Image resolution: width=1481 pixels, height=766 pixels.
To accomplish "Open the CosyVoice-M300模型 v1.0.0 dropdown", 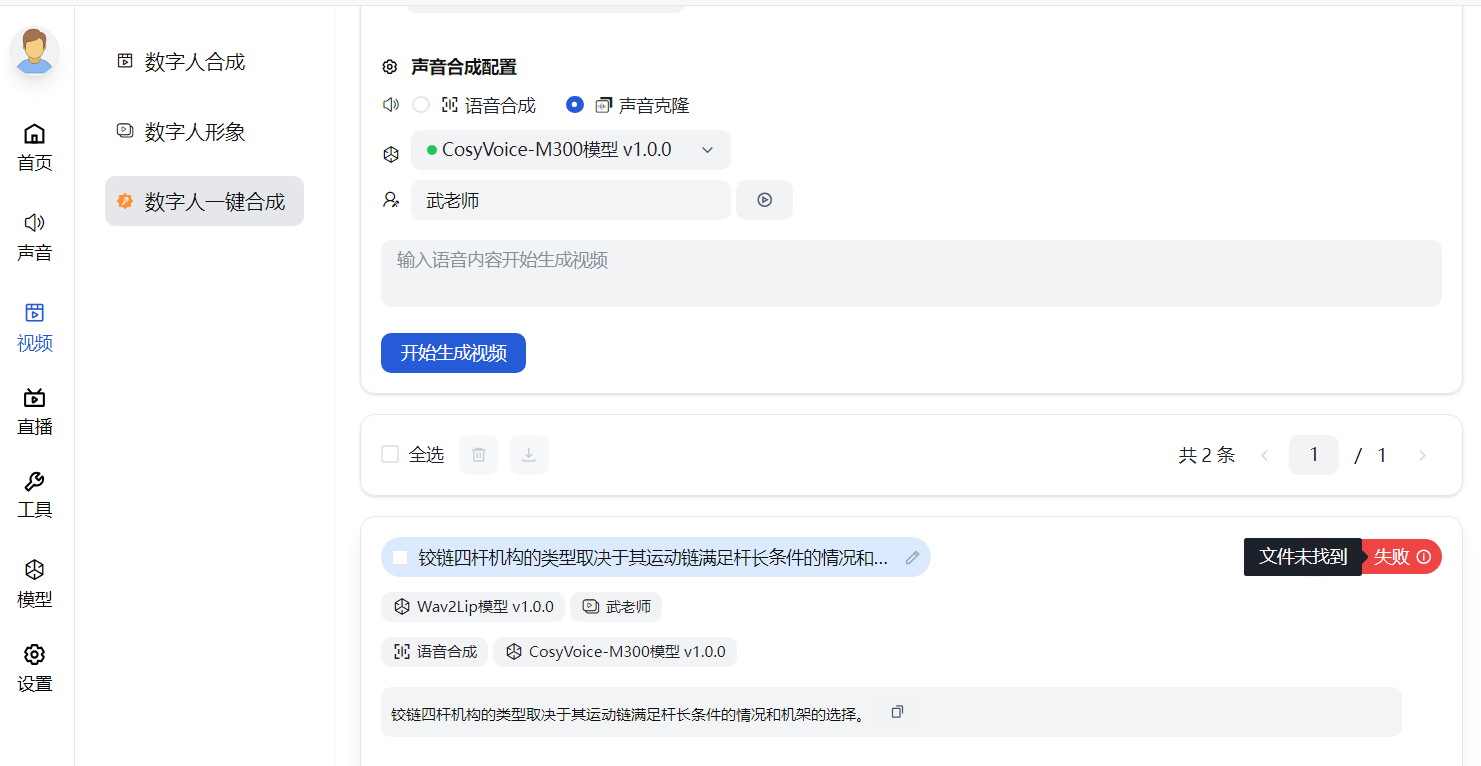I will click(x=571, y=150).
